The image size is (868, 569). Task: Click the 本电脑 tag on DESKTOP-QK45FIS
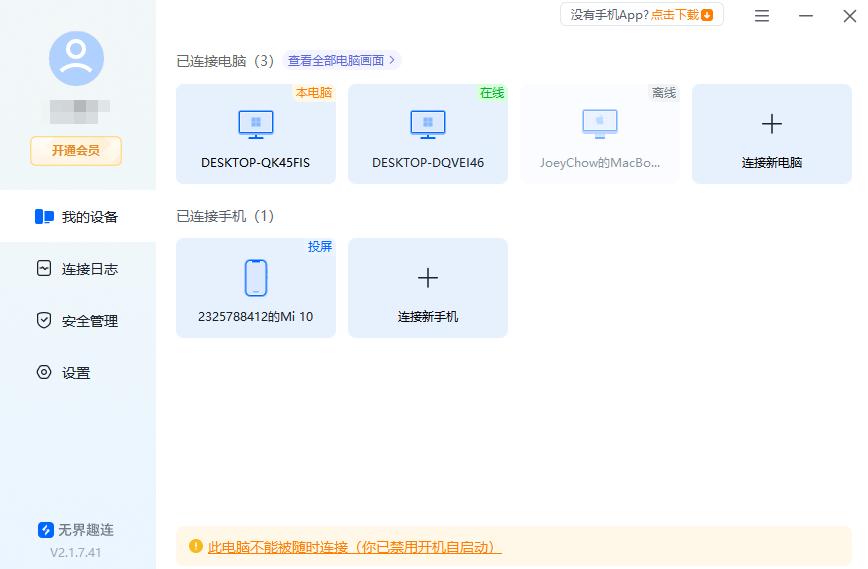click(314, 92)
